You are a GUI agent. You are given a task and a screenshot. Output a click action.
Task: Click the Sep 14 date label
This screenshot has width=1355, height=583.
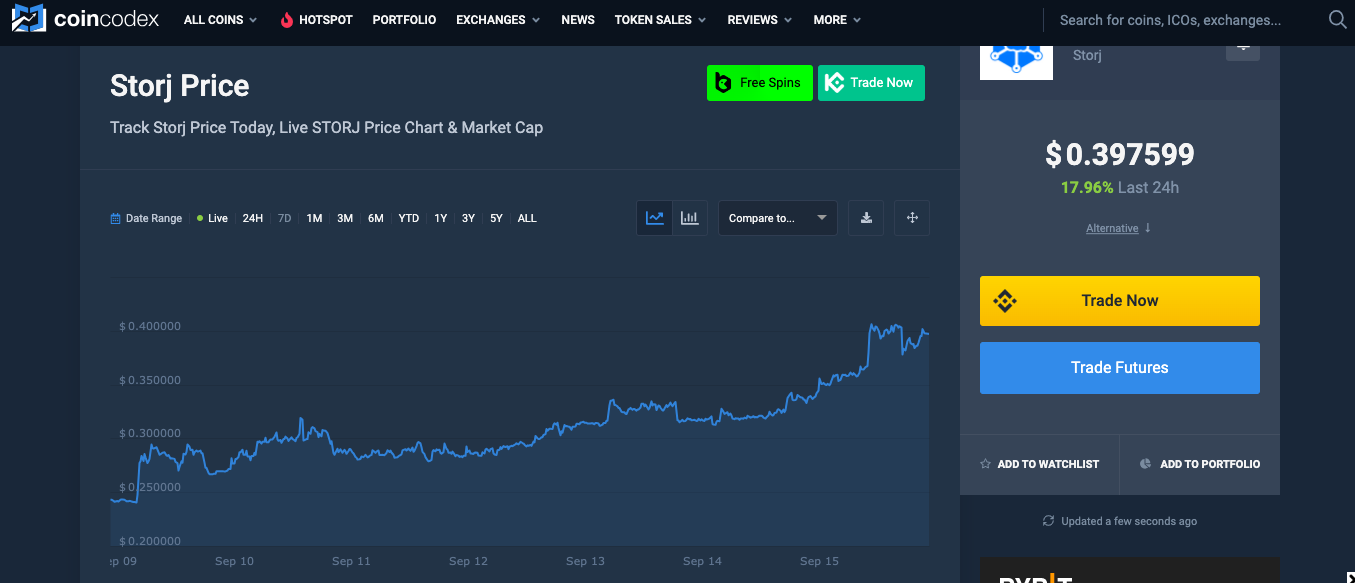(702, 561)
